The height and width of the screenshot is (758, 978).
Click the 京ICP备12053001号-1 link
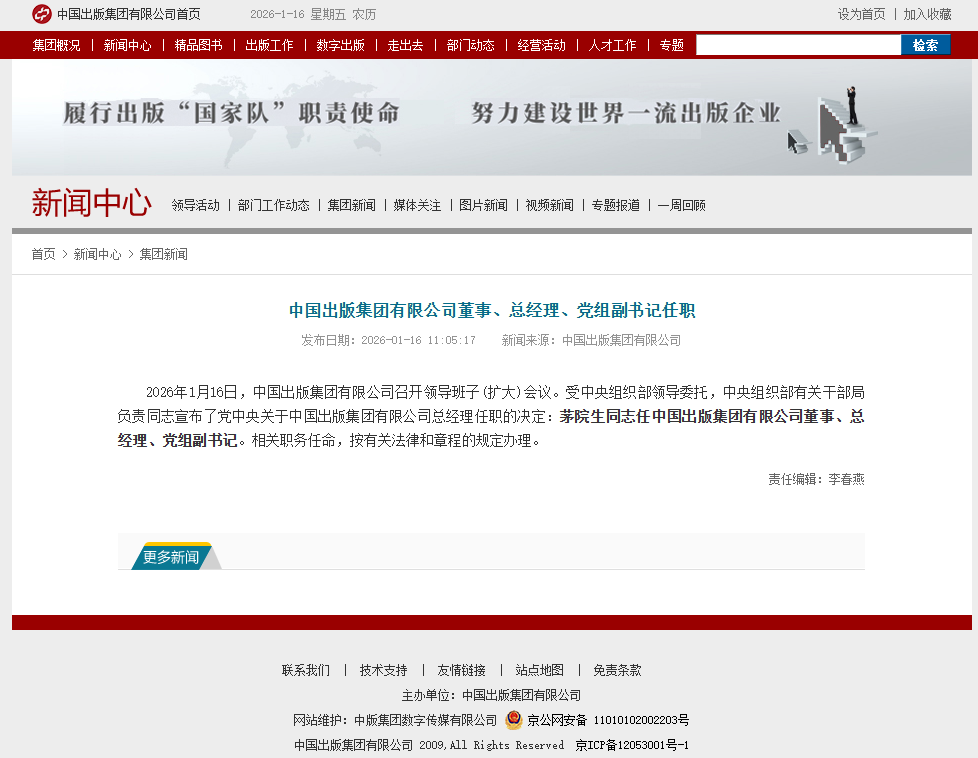632,745
